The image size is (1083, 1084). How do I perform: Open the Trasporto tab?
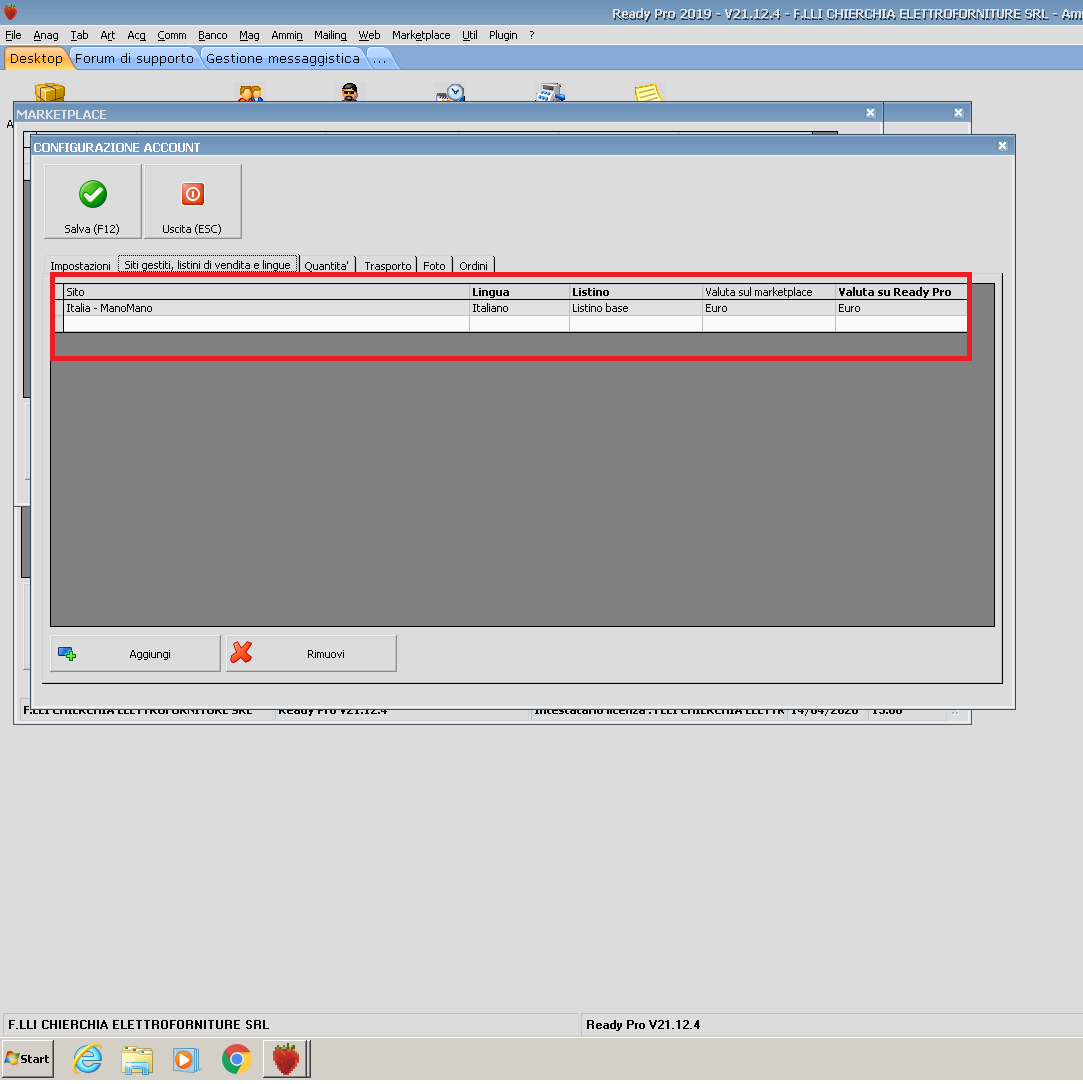387,265
